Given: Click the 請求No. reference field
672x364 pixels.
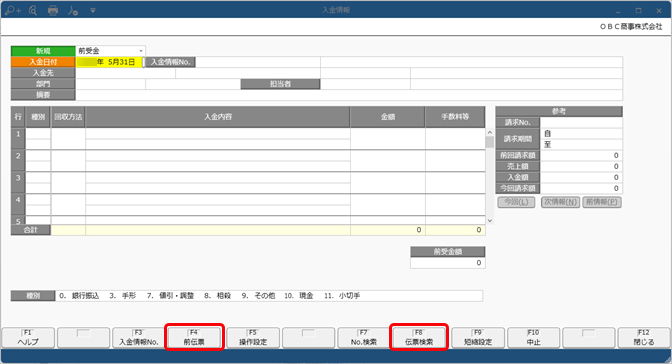Looking at the screenshot, I should (581, 123).
